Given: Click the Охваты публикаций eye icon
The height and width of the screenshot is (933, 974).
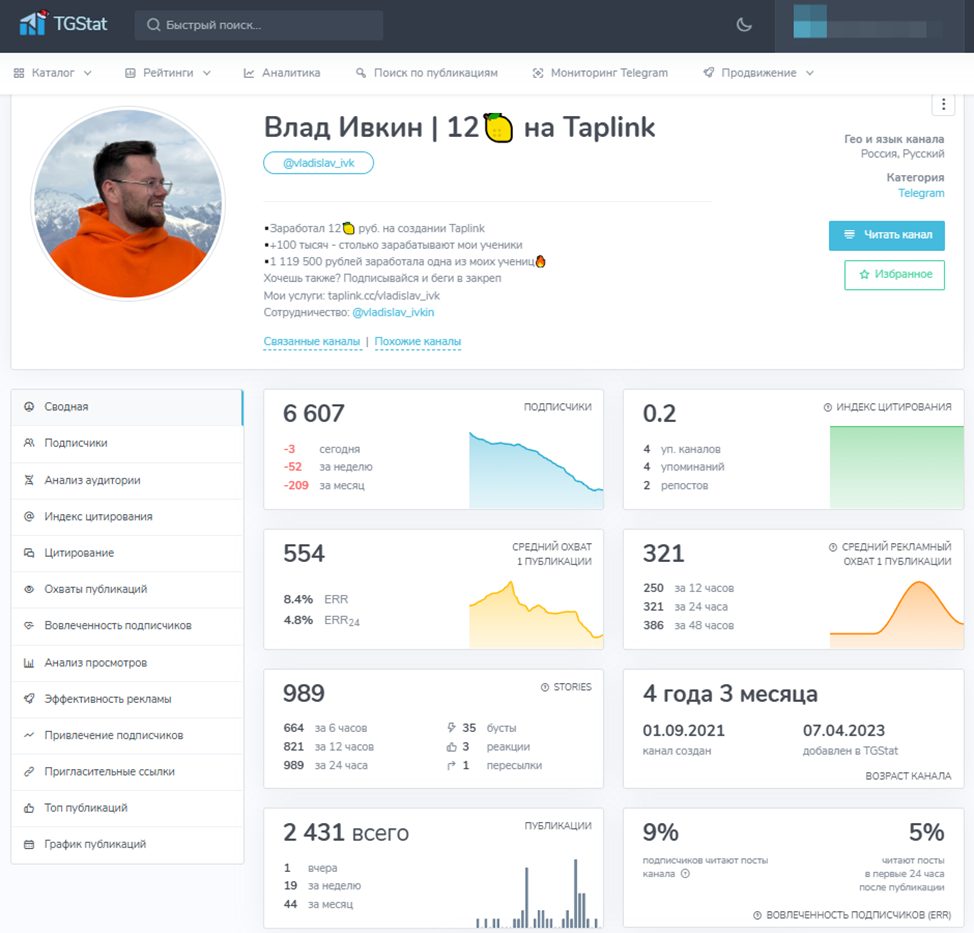Looking at the screenshot, I should (x=29, y=589).
